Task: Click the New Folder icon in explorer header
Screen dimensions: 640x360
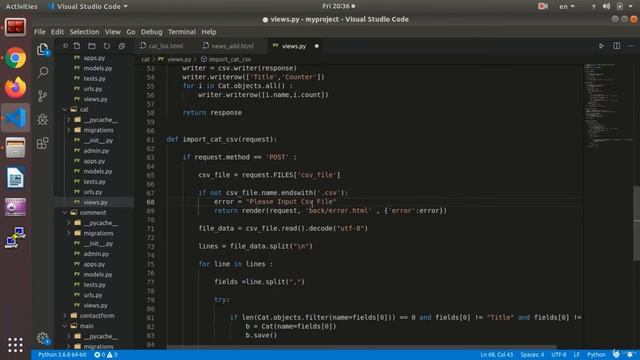Action: tap(92, 46)
